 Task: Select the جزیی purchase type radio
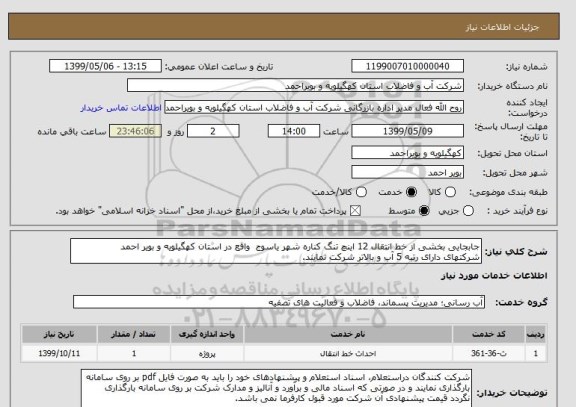coord(468,211)
